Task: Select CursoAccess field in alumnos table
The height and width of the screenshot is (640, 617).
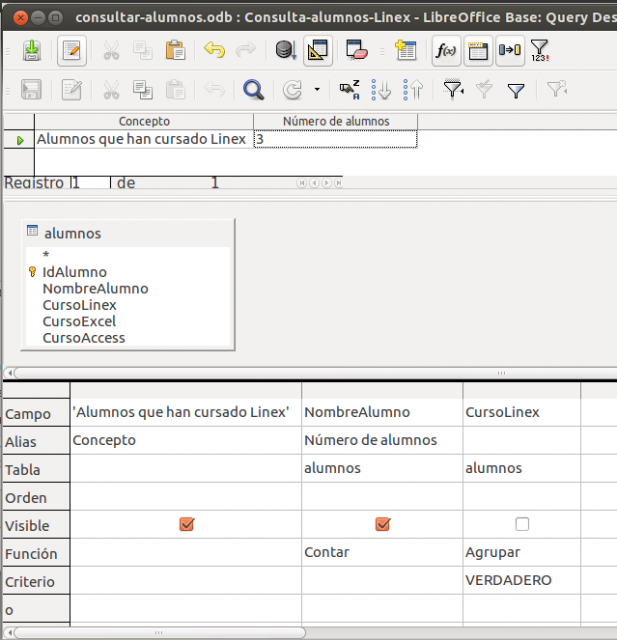Action: point(84,338)
